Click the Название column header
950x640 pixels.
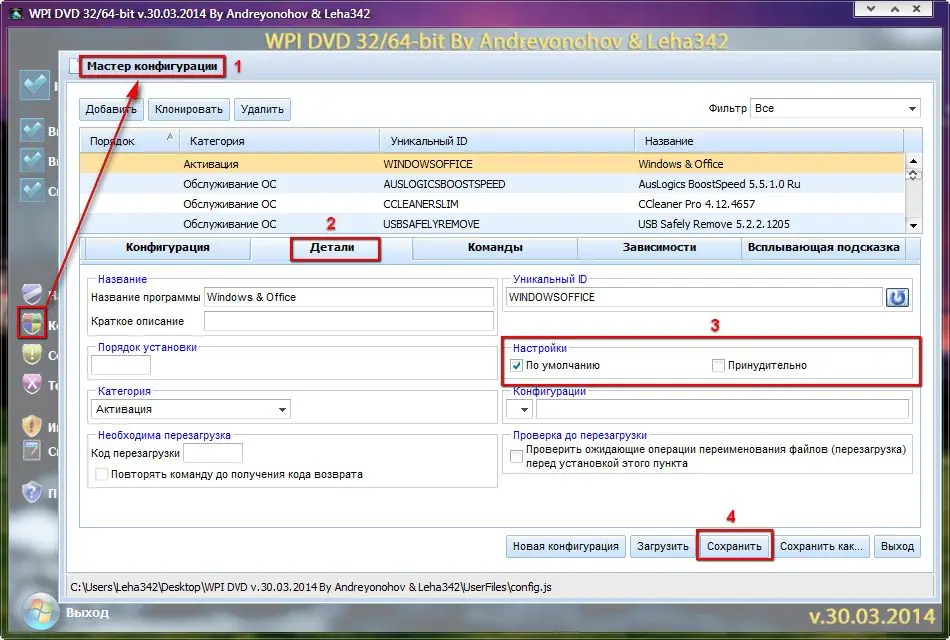769,141
